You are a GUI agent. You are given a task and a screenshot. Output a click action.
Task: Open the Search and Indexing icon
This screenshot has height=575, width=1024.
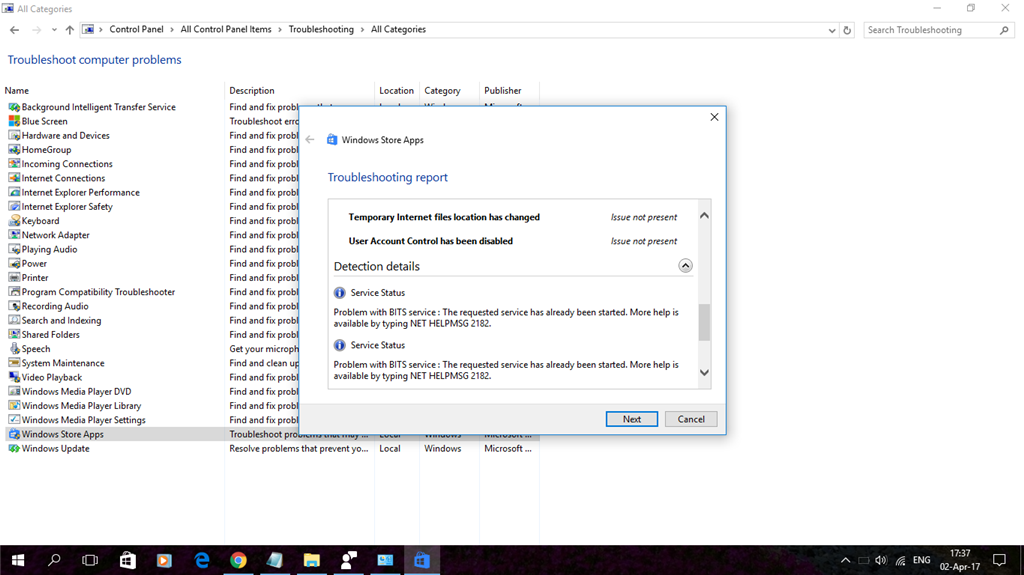click(x=14, y=321)
